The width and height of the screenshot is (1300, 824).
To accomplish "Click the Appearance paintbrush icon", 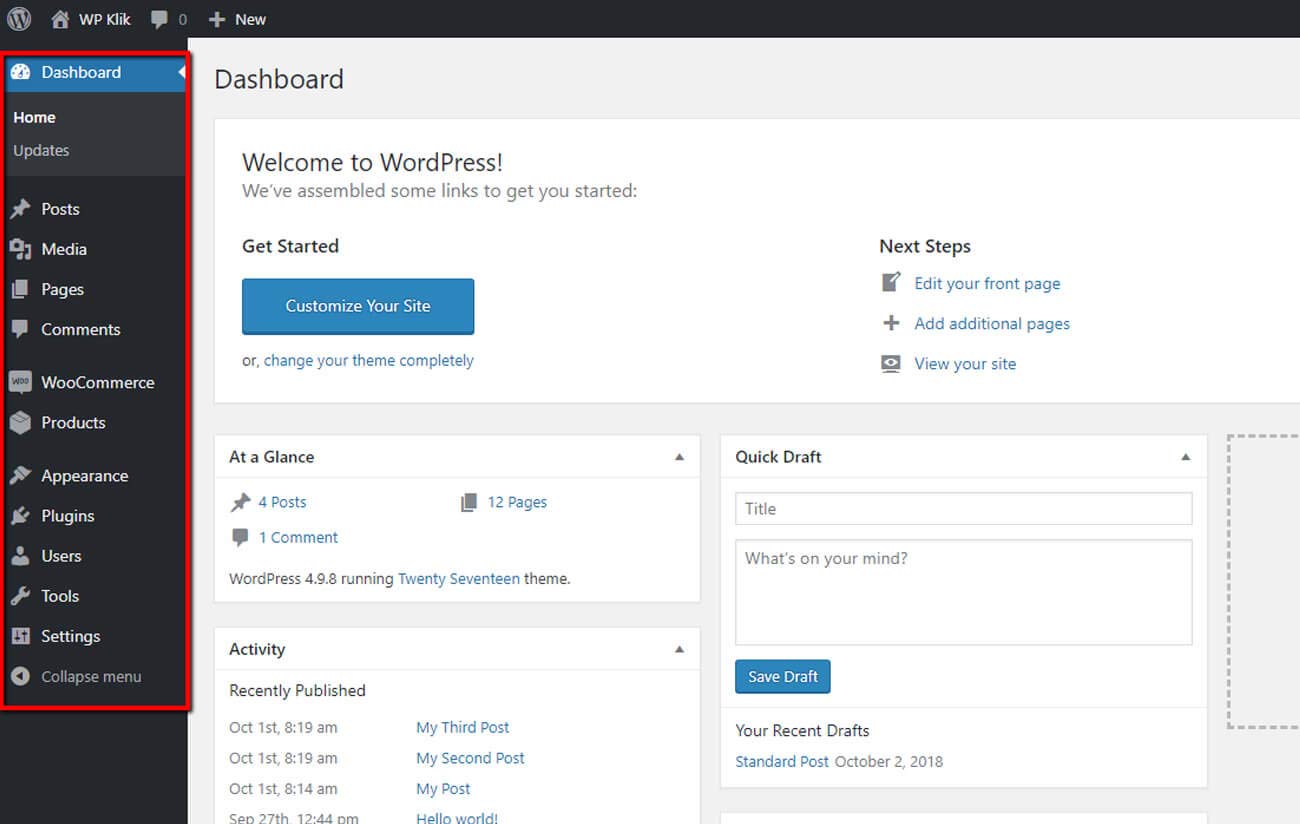I will [20, 476].
